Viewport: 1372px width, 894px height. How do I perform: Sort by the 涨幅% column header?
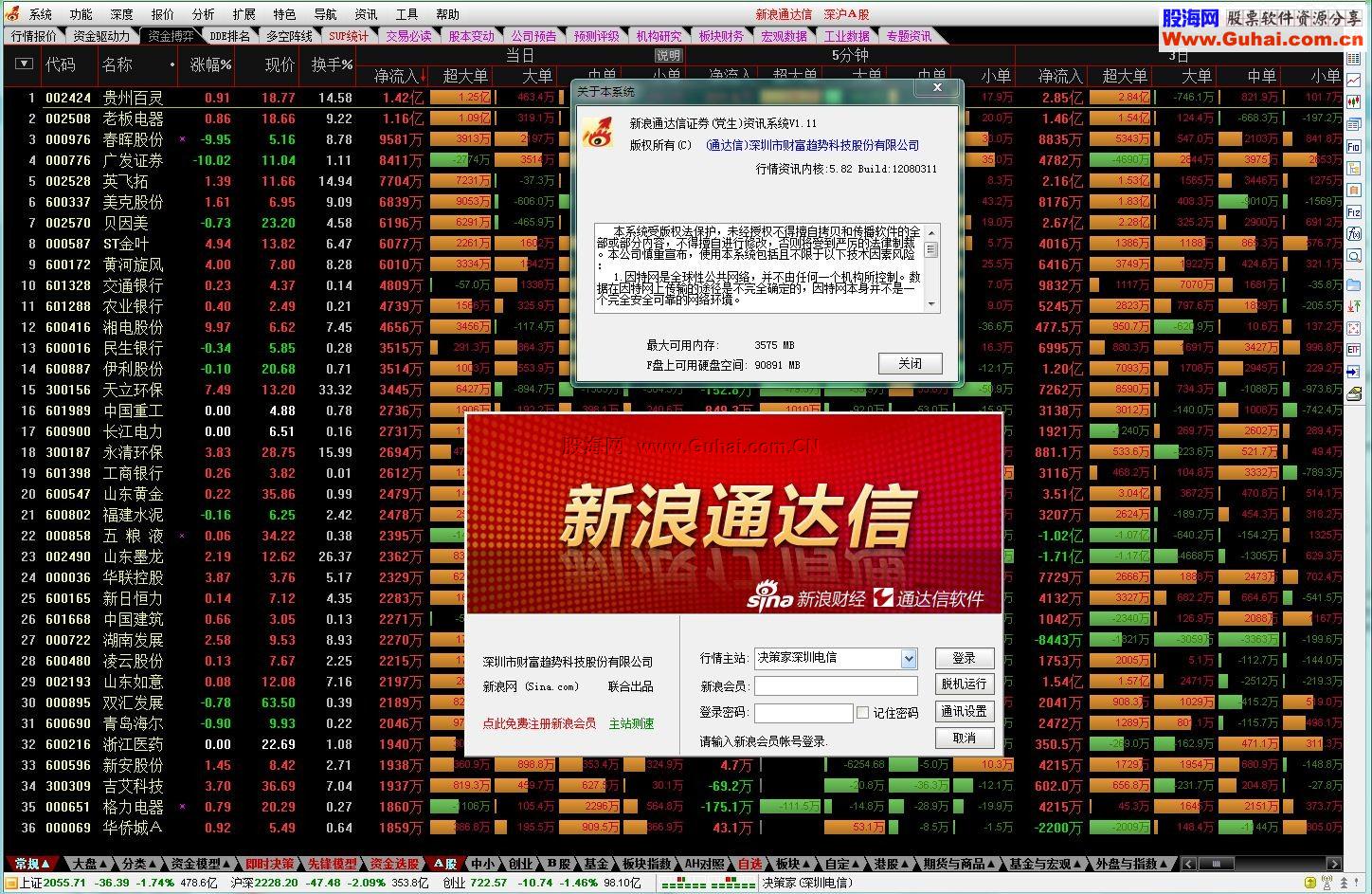coord(210,64)
